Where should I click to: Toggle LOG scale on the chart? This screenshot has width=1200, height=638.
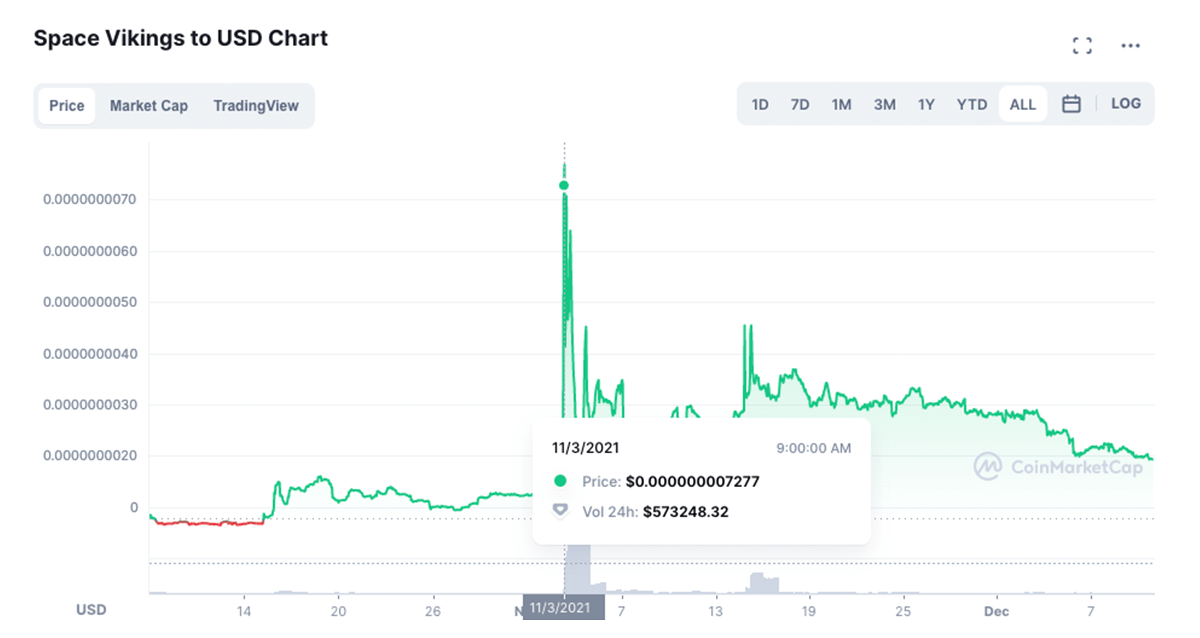[x=1125, y=104]
